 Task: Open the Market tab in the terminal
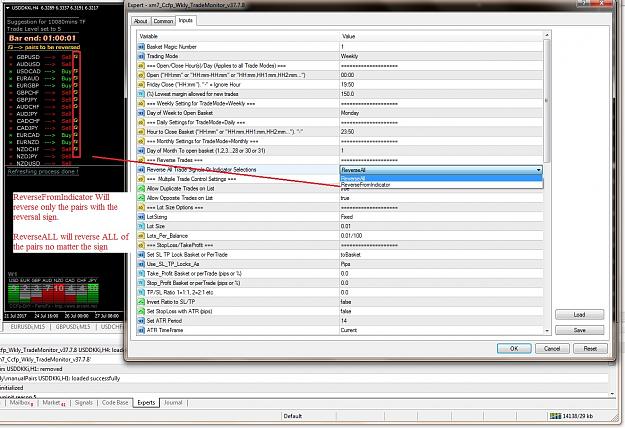(x=54, y=403)
